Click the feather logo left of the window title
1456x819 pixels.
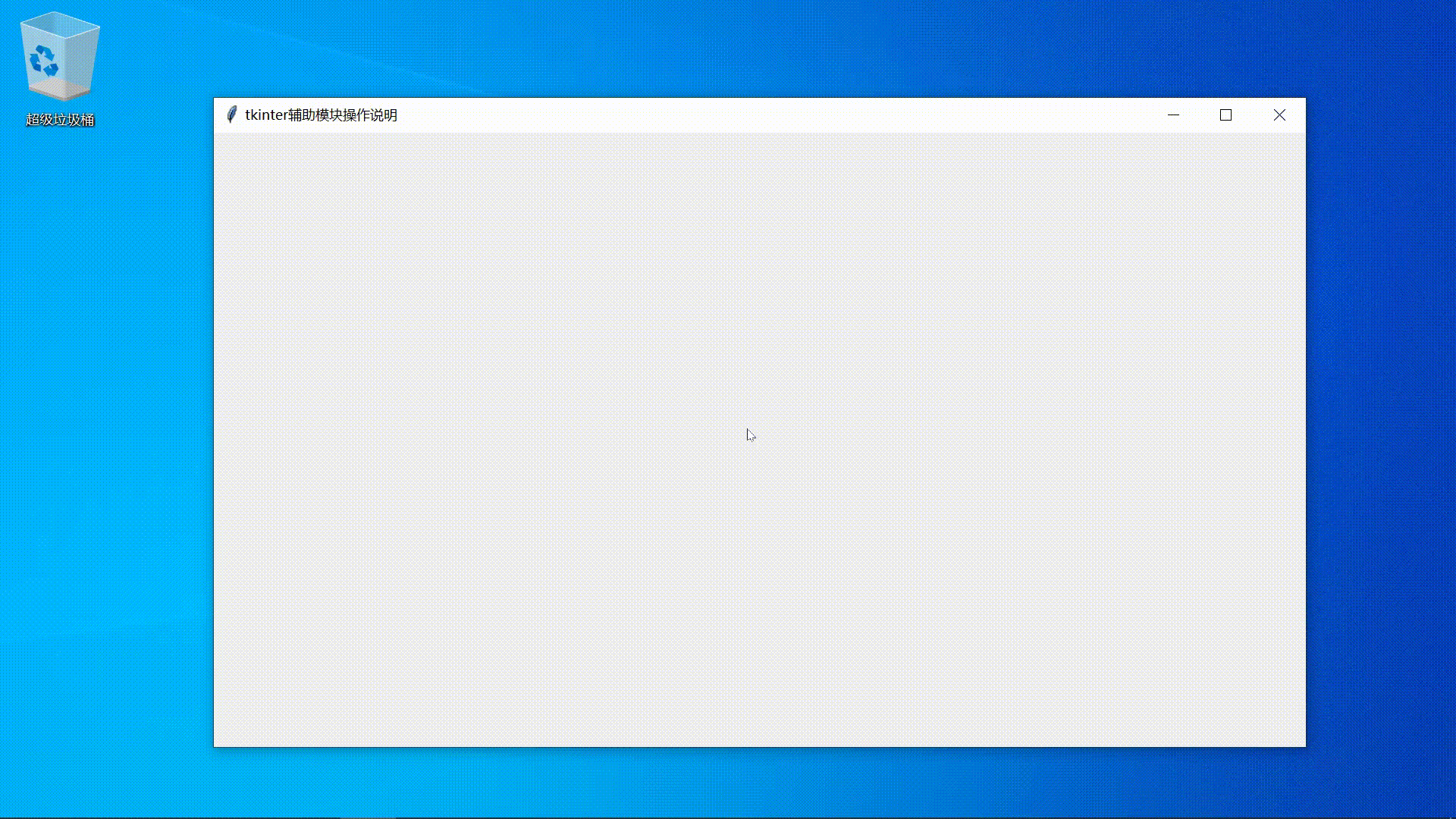231,115
